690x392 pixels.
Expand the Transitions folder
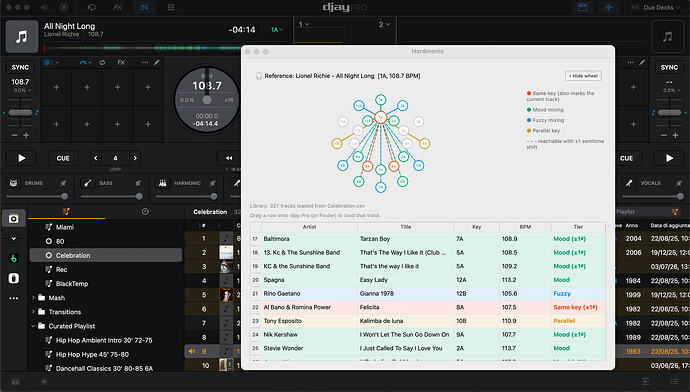pos(33,312)
